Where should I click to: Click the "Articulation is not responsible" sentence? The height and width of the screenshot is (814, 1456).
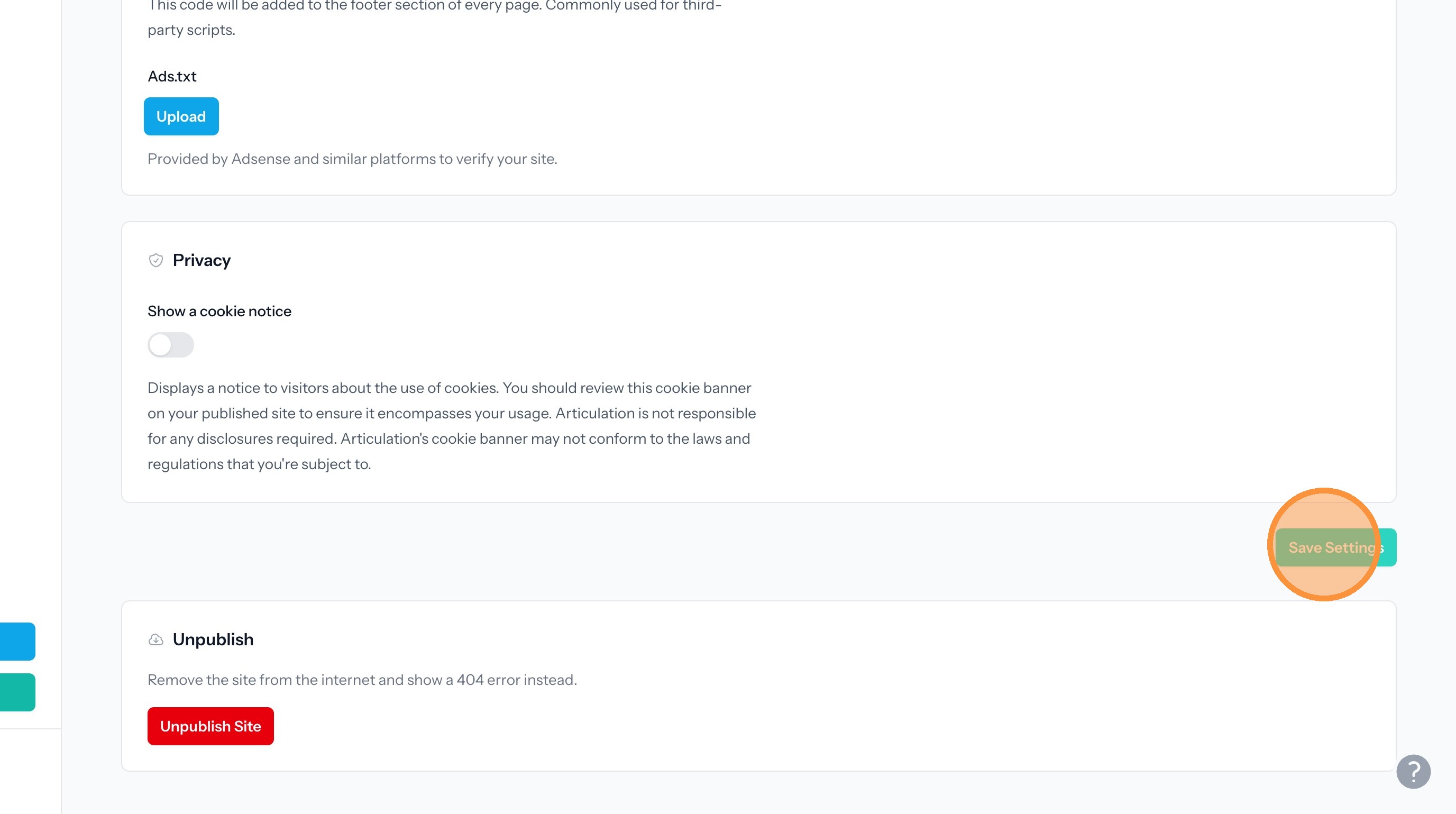pos(655,413)
